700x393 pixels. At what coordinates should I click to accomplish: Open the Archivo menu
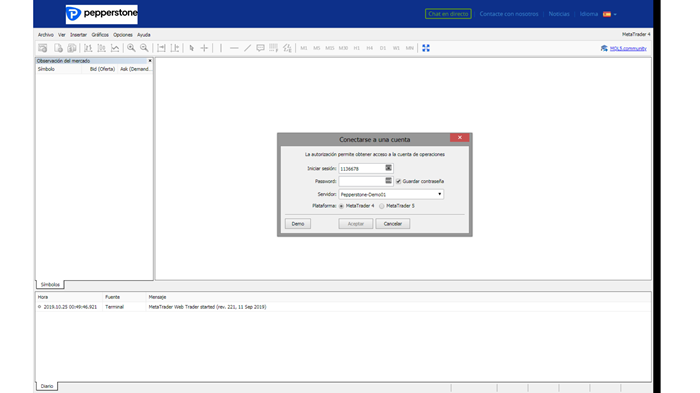[46, 35]
